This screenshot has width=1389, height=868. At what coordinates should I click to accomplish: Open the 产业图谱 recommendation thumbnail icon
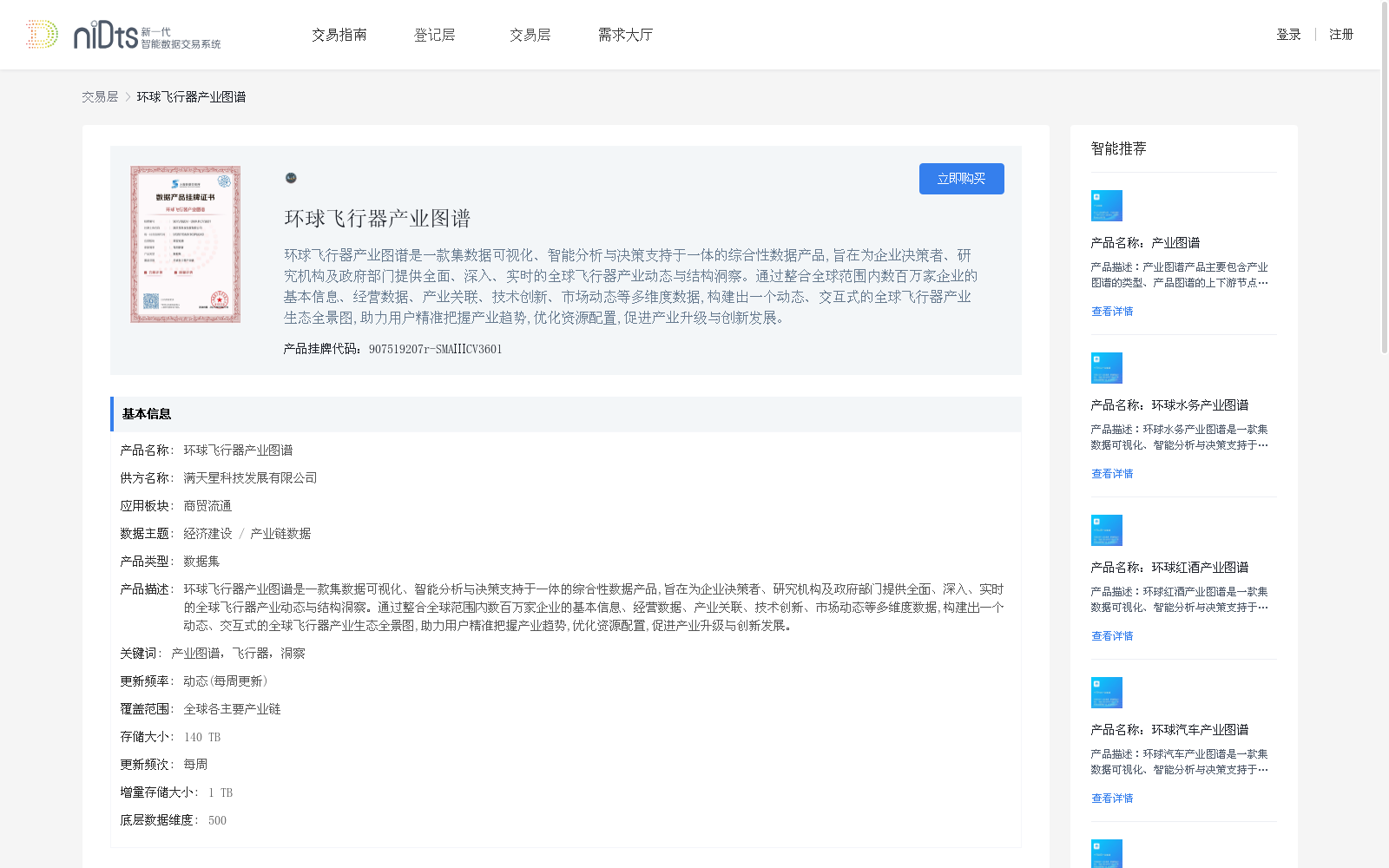tap(1106, 206)
